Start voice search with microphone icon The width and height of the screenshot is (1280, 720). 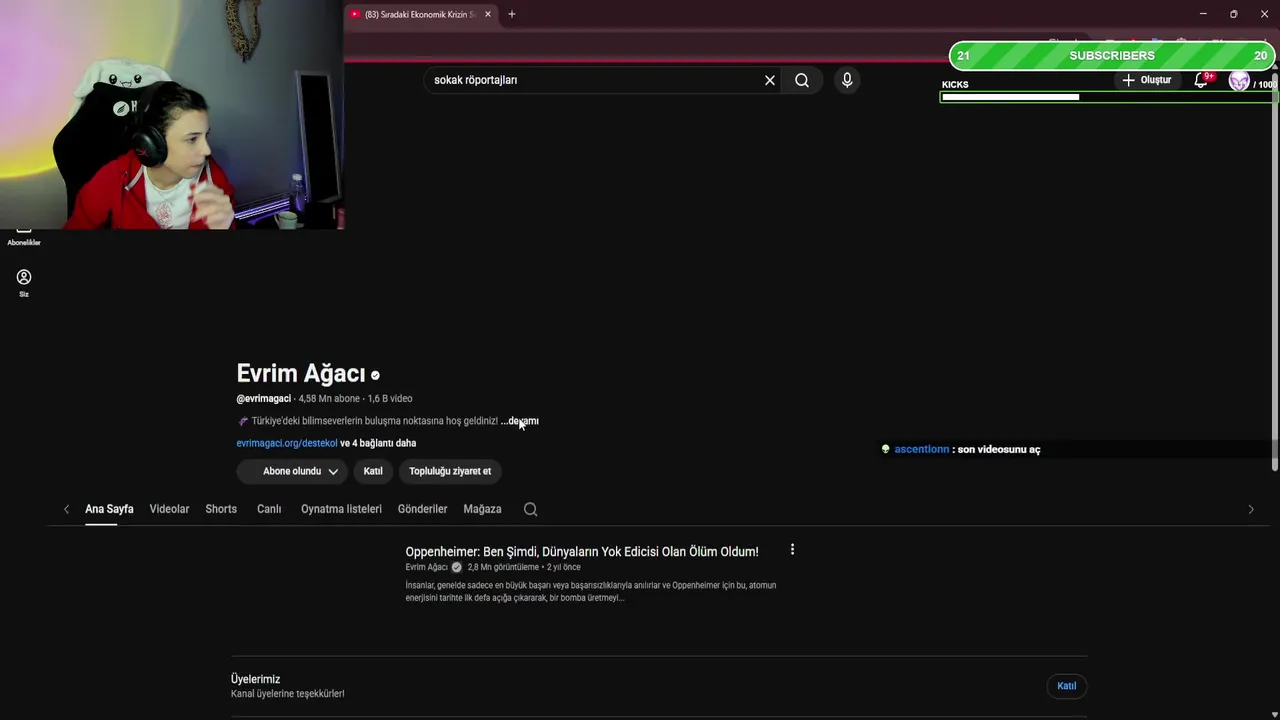[x=847, y=80]
